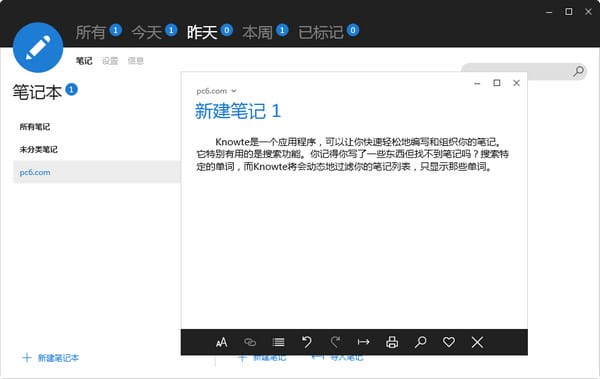Open font formatting in note toolbar
This screenshot has height=379, width=600.
coord(221,342)
